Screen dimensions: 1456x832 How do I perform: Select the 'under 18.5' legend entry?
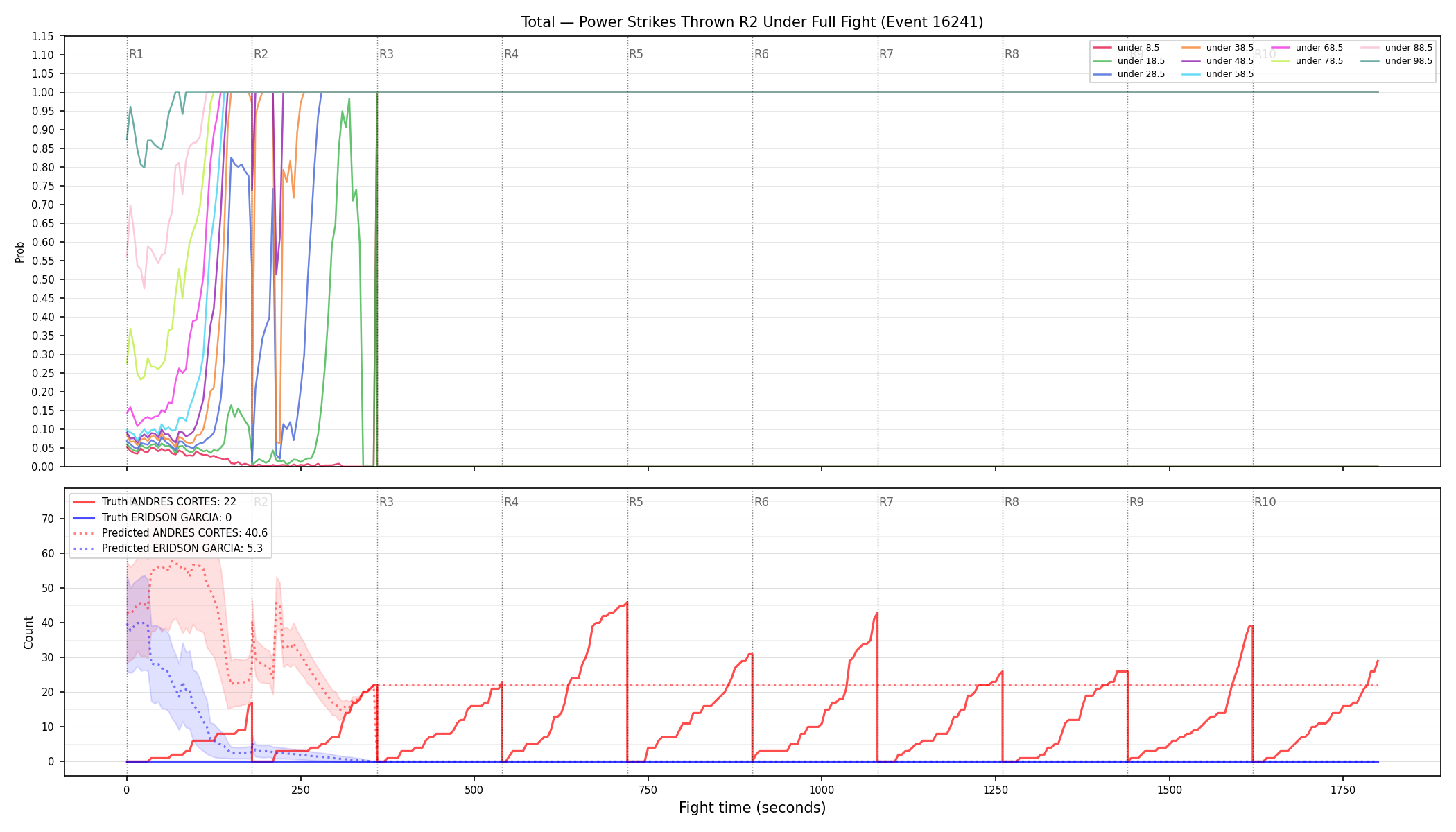1129,61
